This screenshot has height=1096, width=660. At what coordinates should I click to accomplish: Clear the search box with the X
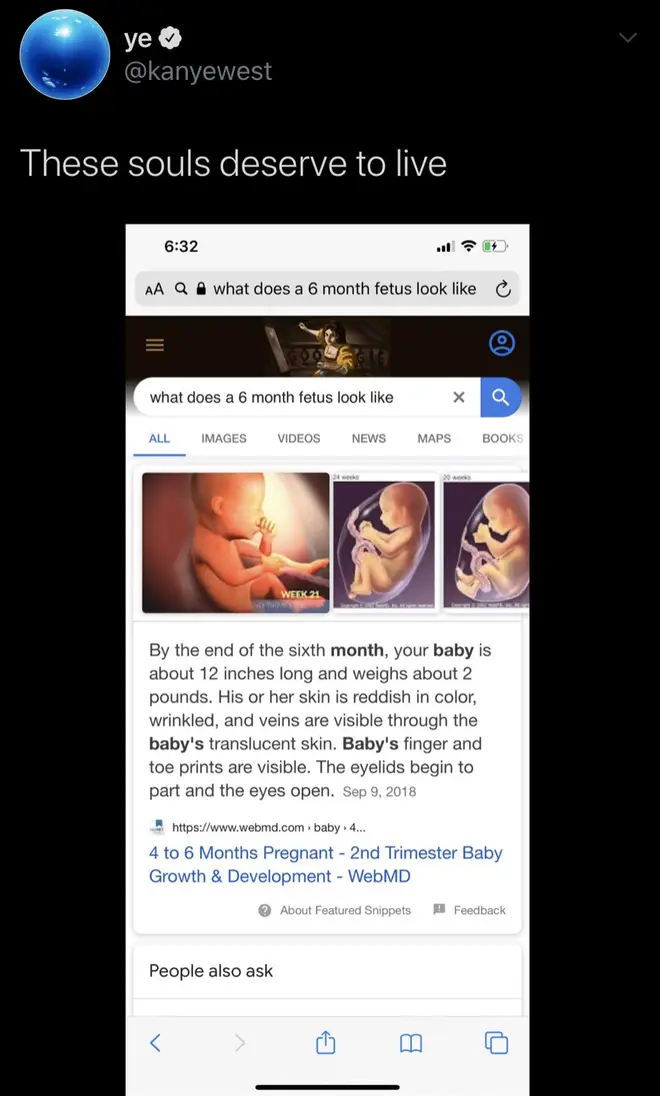point(459,397)
